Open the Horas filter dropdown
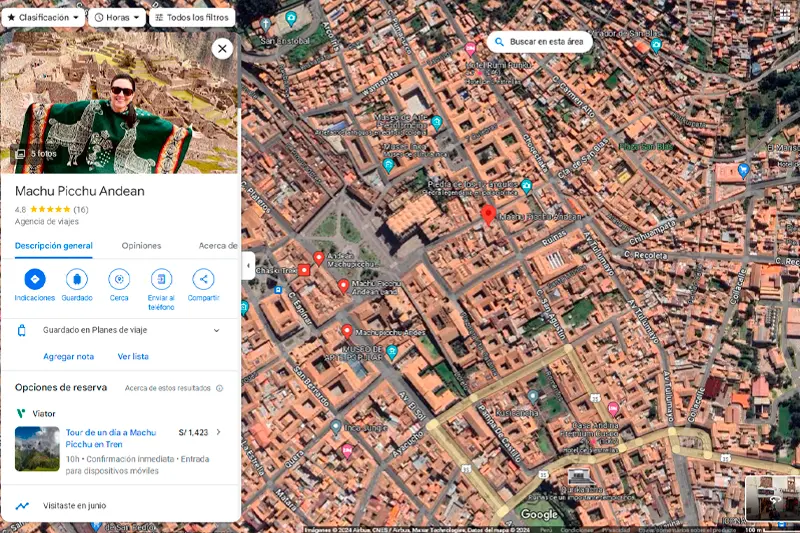 point(117,17)
